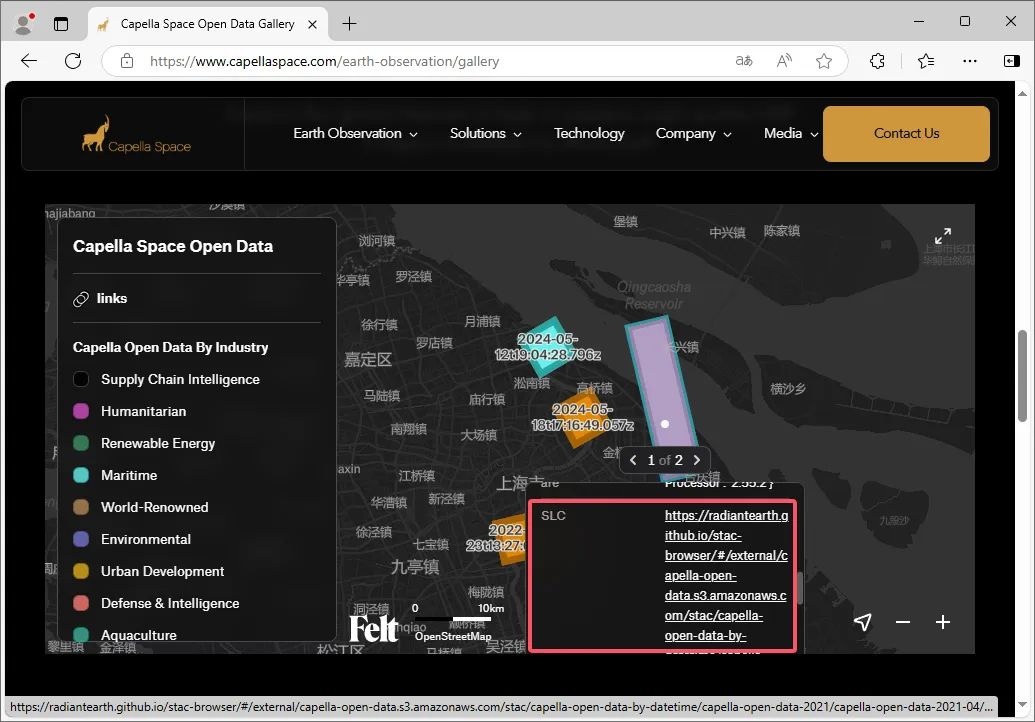1035x722 pixels.
Task: Toggle the World-Renowned layer color dot
Action: click(81, 507)
